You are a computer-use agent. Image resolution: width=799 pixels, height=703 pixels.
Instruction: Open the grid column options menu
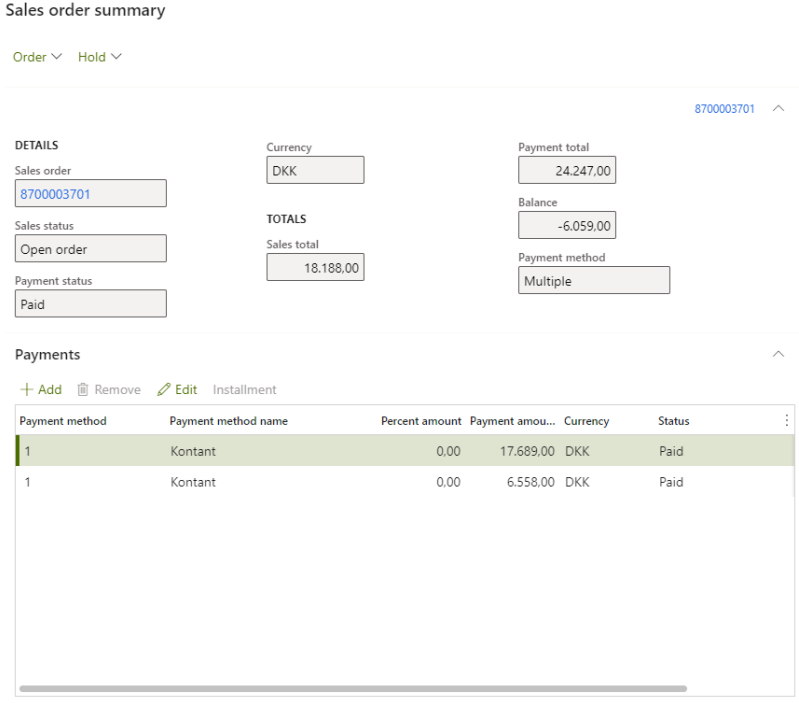click(786, 421)
